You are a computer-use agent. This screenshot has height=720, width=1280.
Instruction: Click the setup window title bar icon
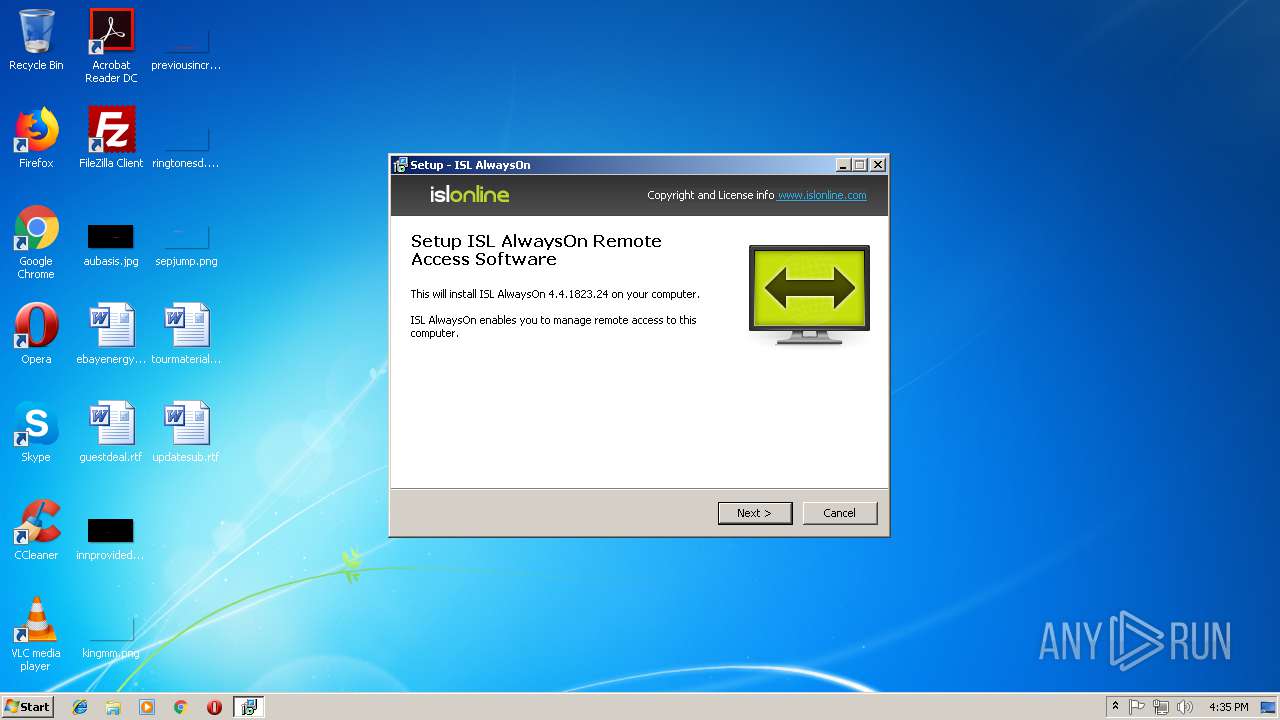tap(400, 165)
